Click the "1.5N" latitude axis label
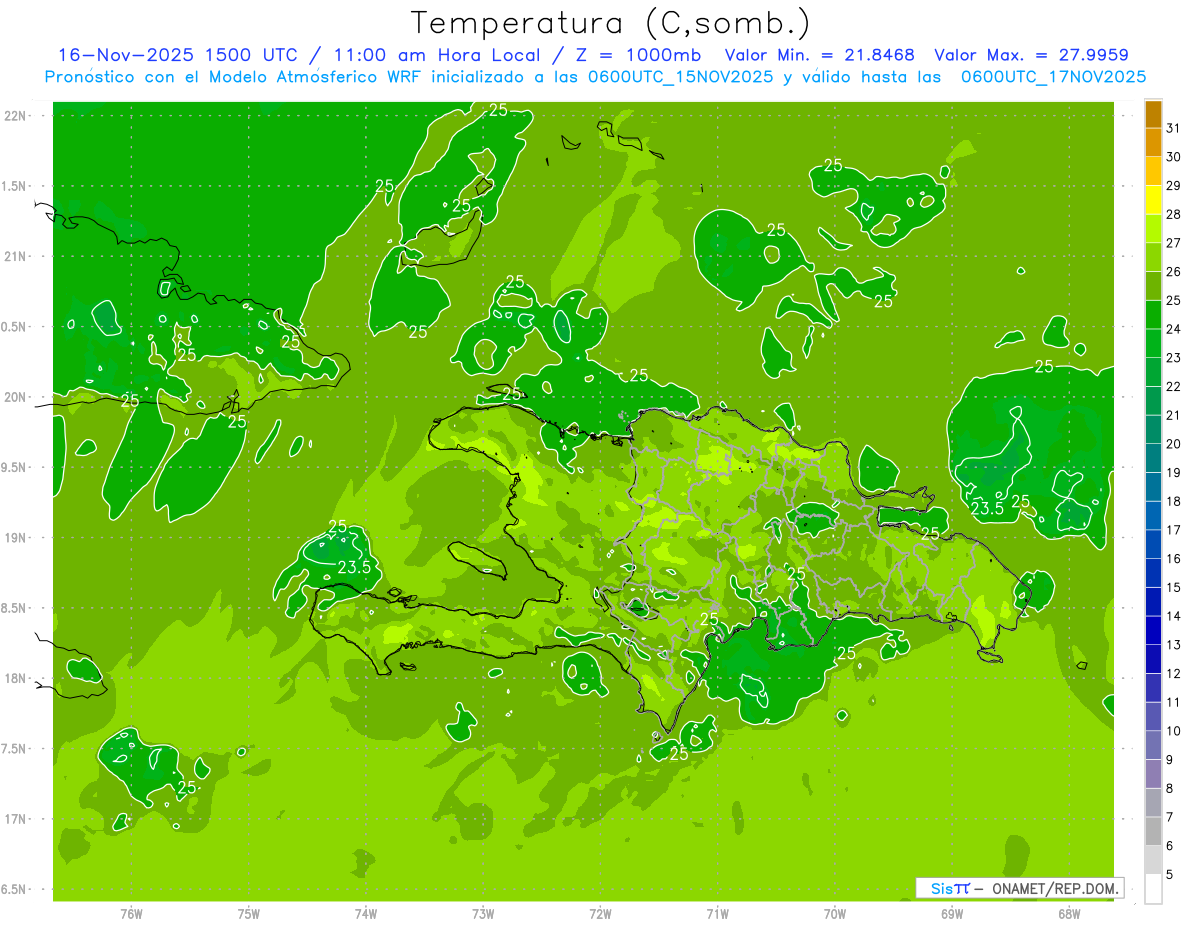 click(15, 187)
